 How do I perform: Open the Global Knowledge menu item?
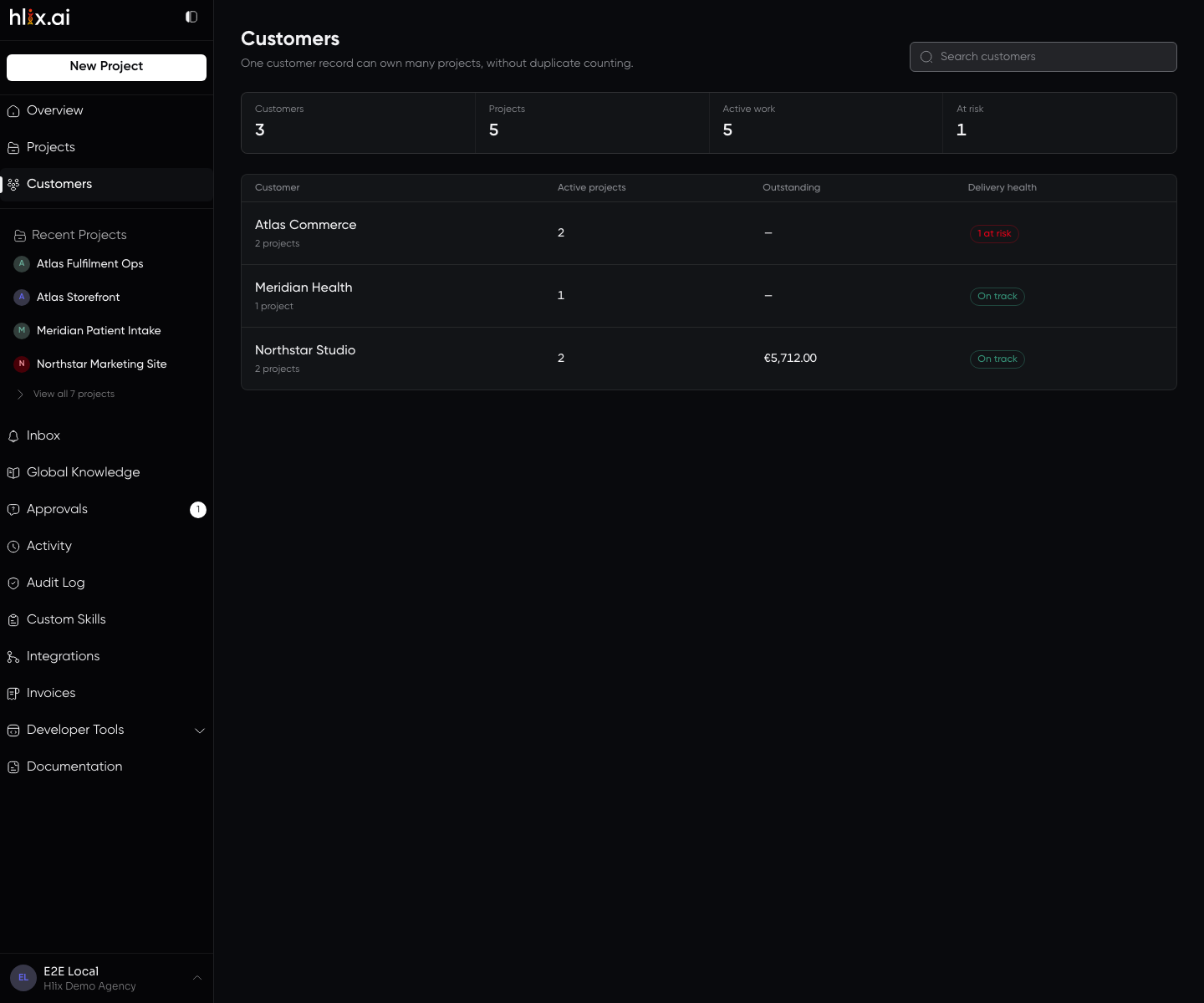coord(106,472)
